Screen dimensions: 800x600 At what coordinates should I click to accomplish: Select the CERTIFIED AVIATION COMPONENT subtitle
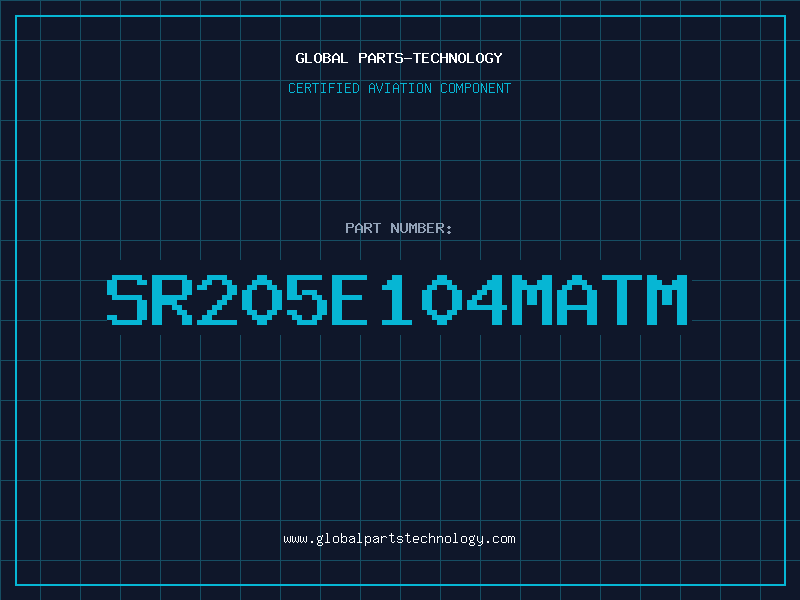pyautogui.click(x=399, y=88)
